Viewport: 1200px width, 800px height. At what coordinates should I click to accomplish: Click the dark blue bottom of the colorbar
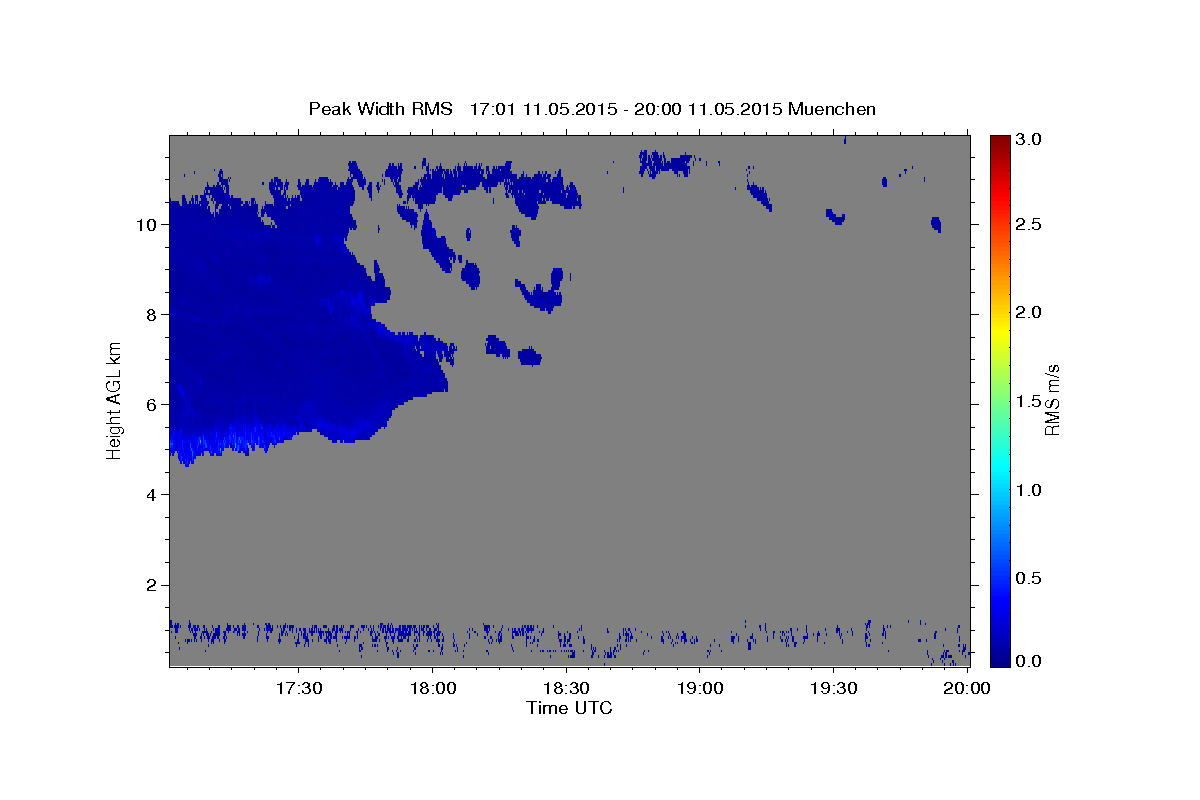tap(1000, 658)
